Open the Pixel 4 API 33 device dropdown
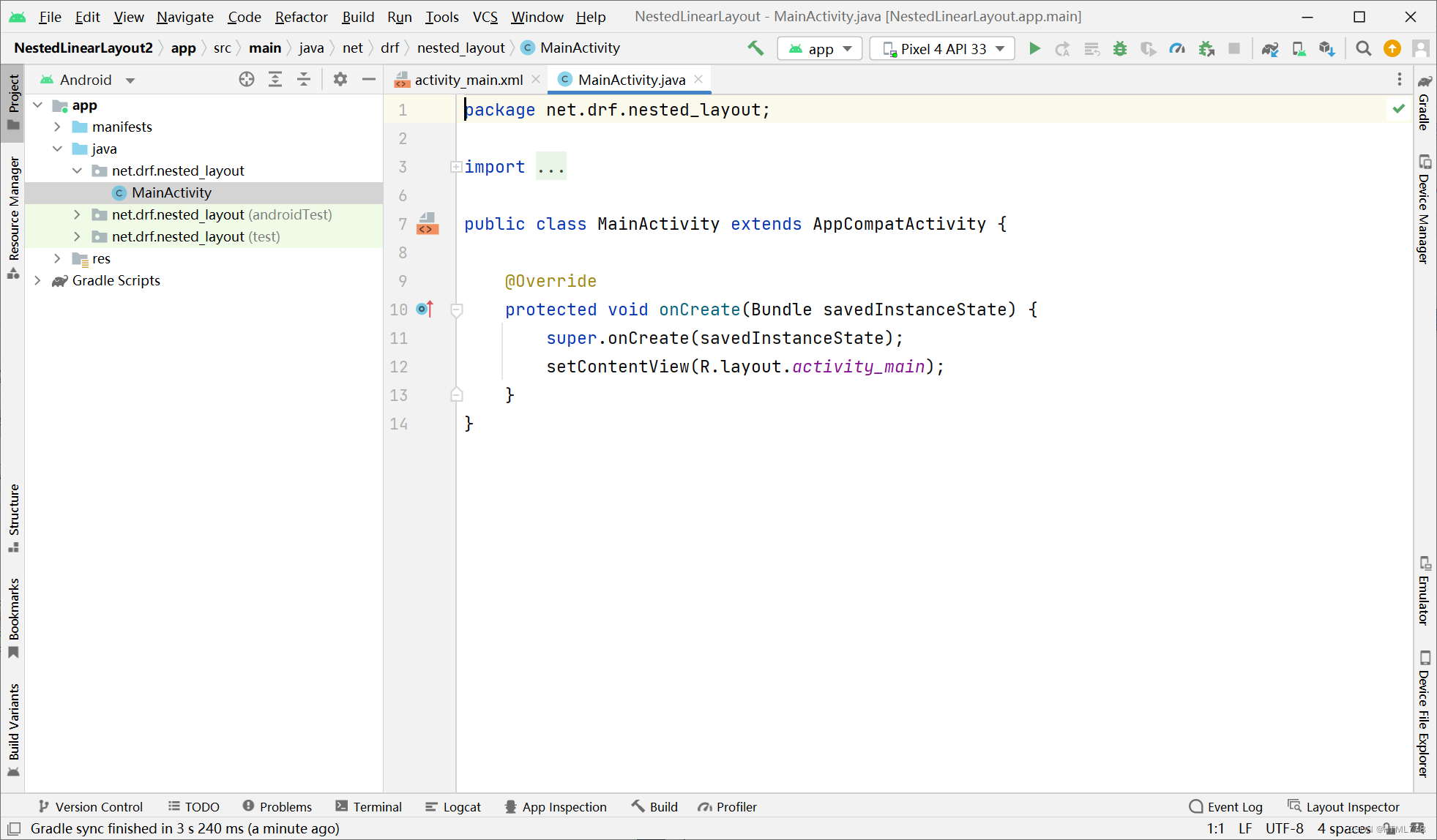Screen dimensions: 1437x840 [943, 48]
